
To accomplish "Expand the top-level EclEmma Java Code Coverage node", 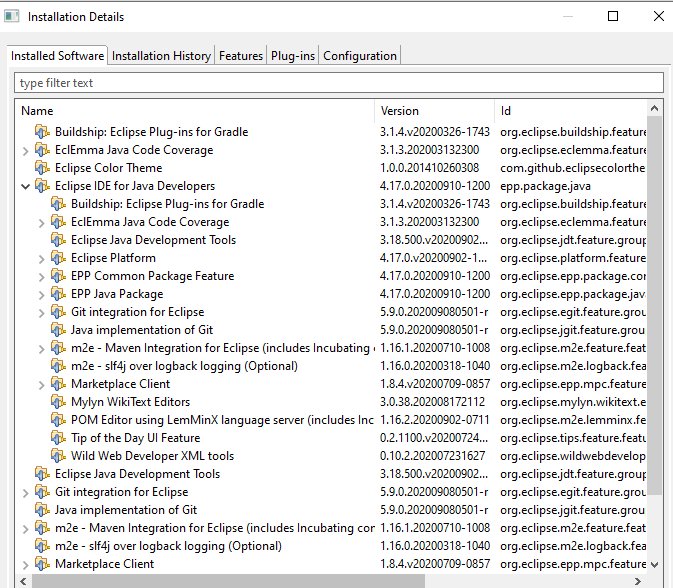I will click(26, 151).
